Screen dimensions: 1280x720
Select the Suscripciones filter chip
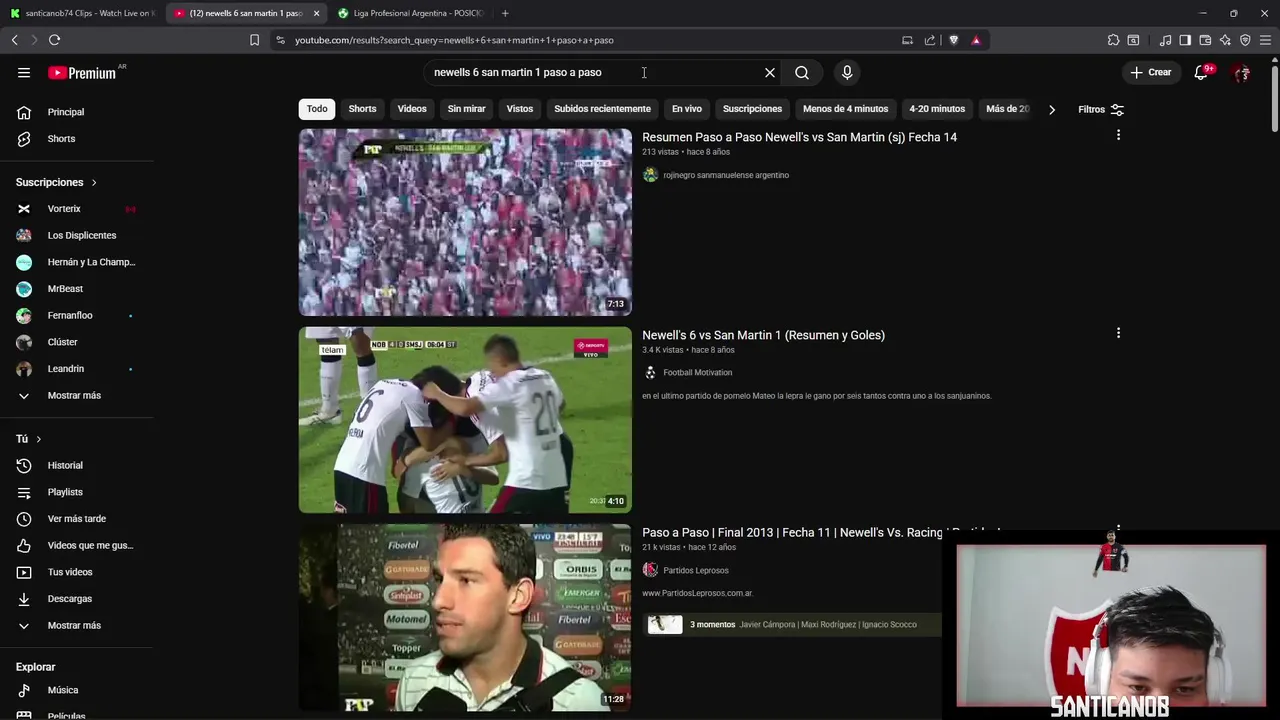pyautogui.click(x=752, y=109)
